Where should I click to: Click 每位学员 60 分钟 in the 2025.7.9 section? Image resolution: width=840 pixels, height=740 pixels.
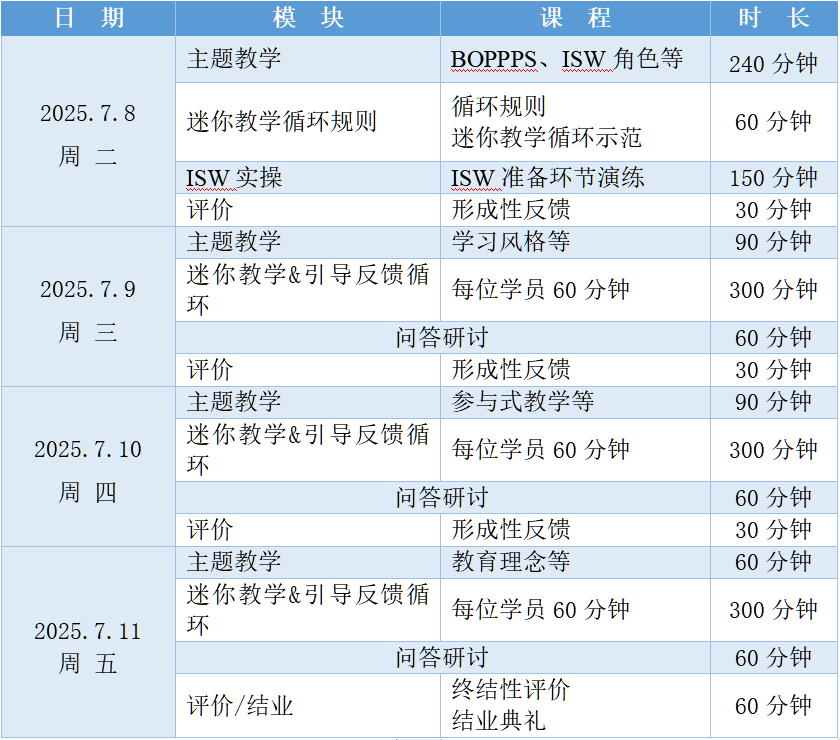pyautogui.click(x=575, y=290)
